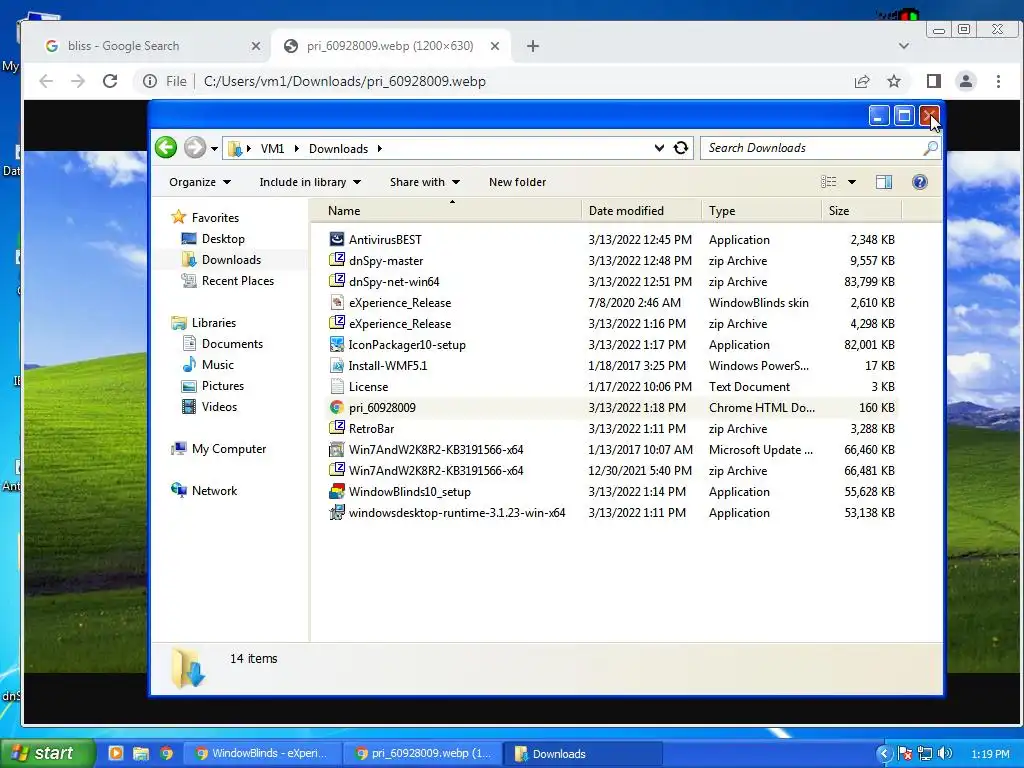Screen dimensions: 1024x768
Task: Select Win7AndW2K8R2 zip archive icon
Action: click(336, 470)
